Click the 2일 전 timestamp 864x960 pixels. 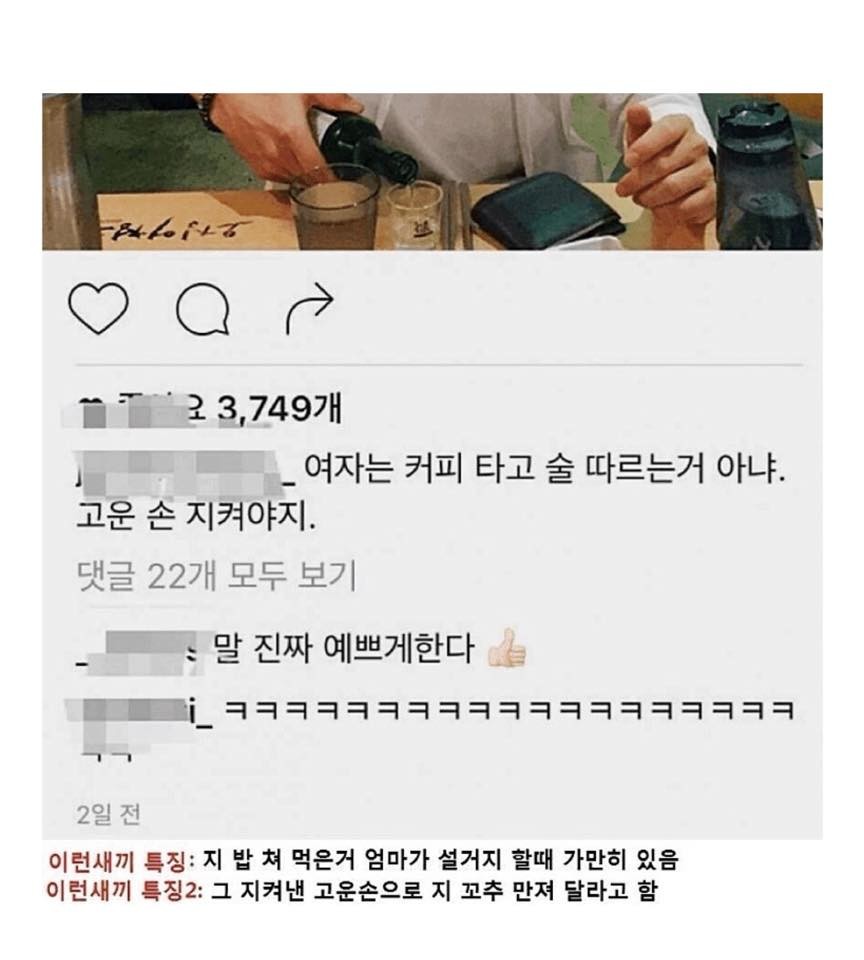pyautogui.click(x=109, y=815)
